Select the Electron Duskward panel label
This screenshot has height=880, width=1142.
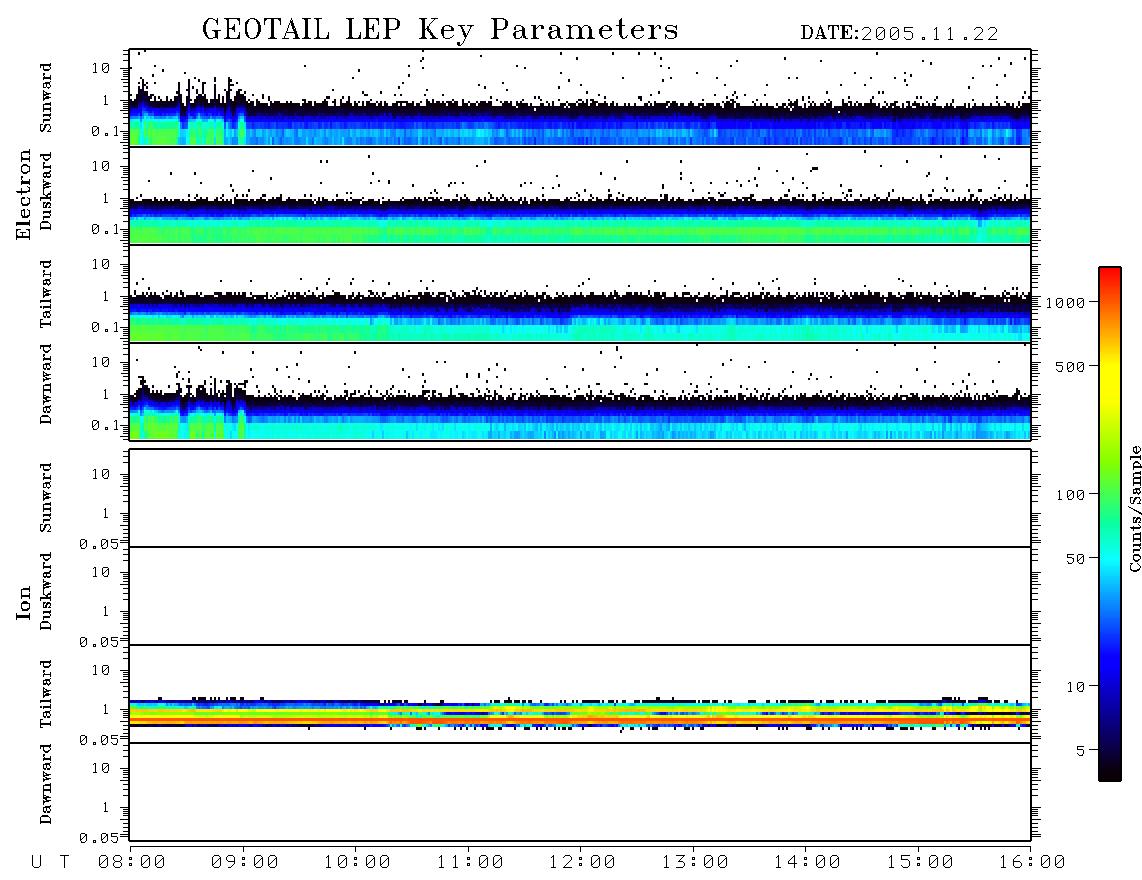(46, 191)
